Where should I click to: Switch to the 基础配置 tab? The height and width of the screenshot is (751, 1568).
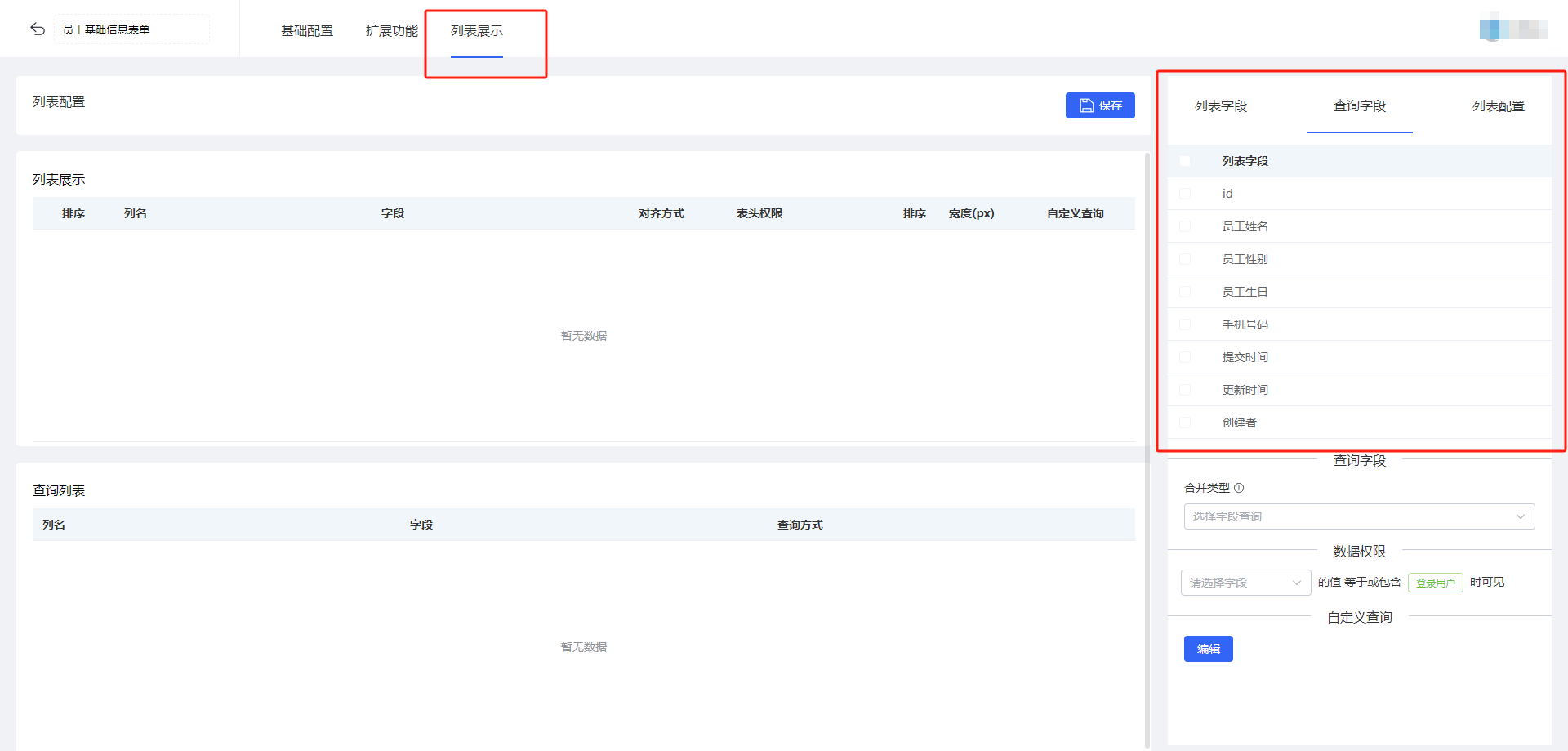(x=307, y=31)
